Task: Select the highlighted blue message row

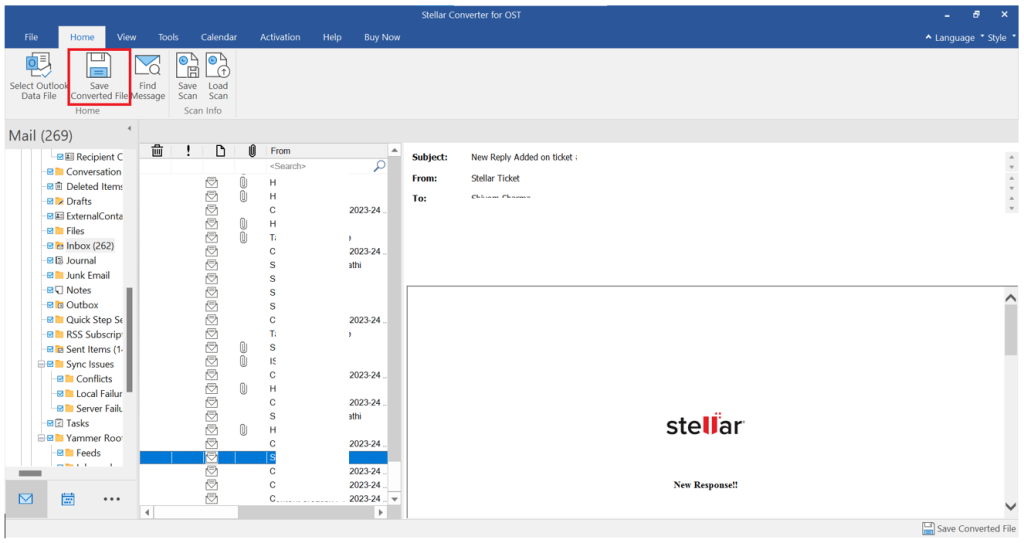Action: click(x=263, y=457)
